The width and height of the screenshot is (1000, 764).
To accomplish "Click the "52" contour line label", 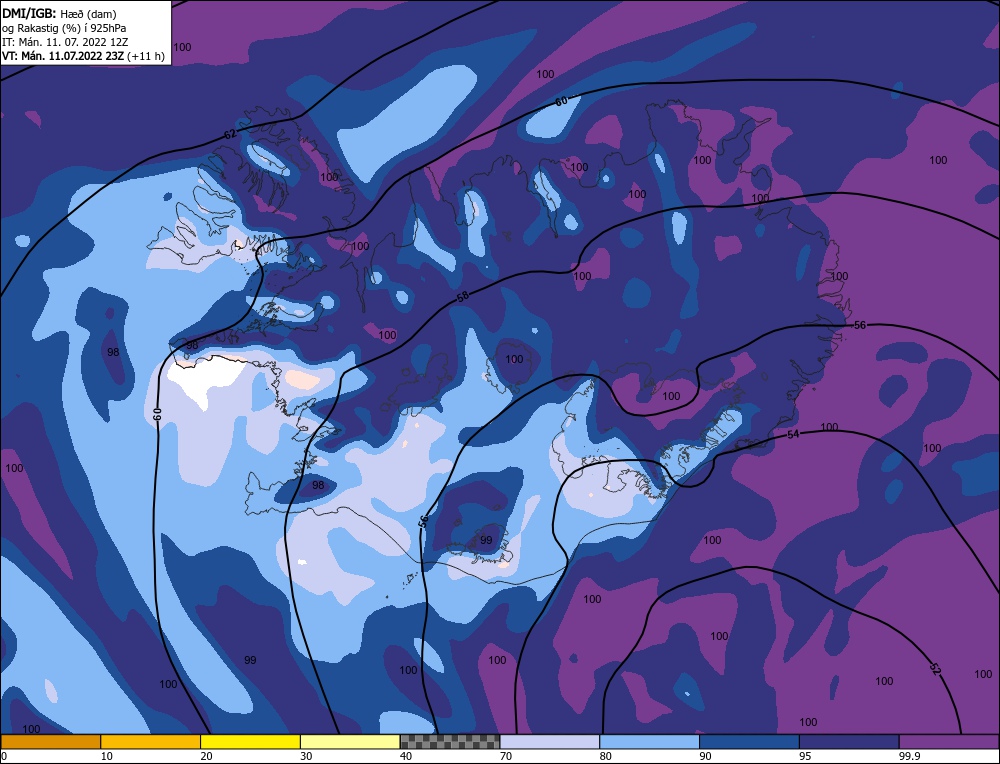I will [934, 670].
